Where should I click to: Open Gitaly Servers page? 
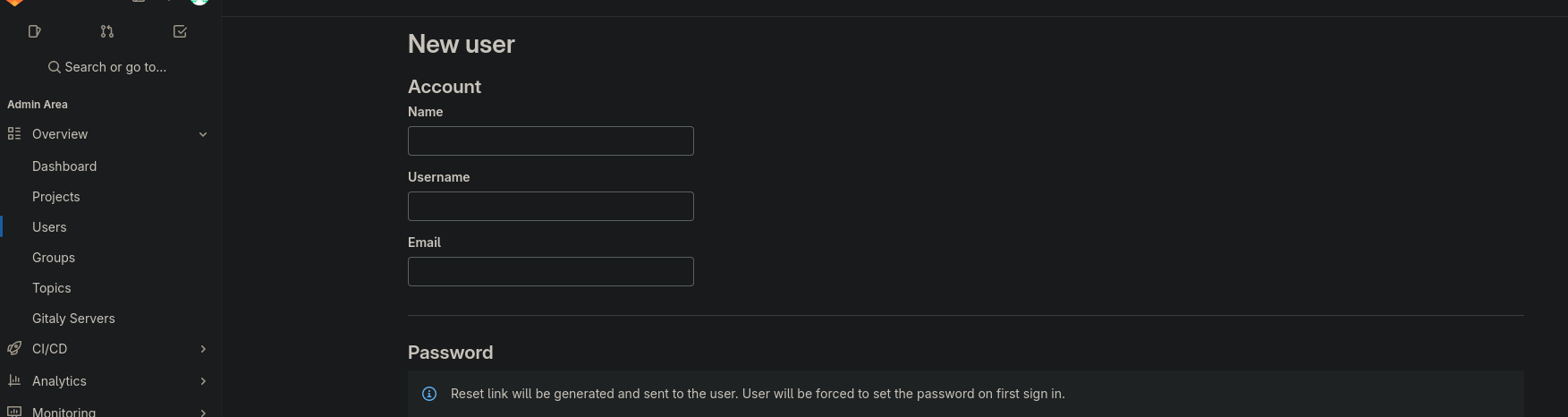click(73, 319)
